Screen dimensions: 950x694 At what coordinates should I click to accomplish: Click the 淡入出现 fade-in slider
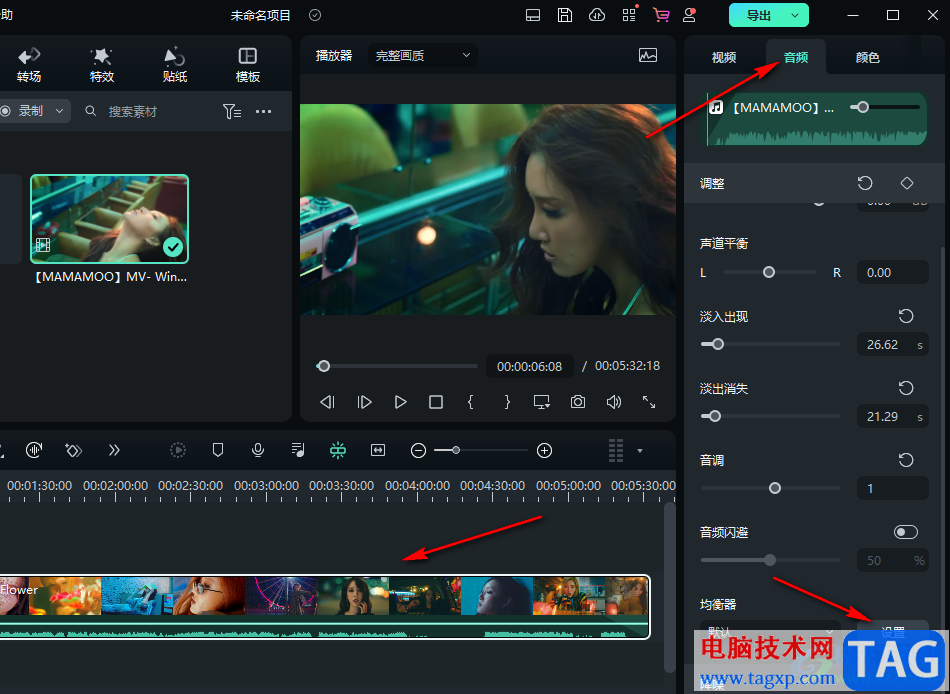(770, 344)
